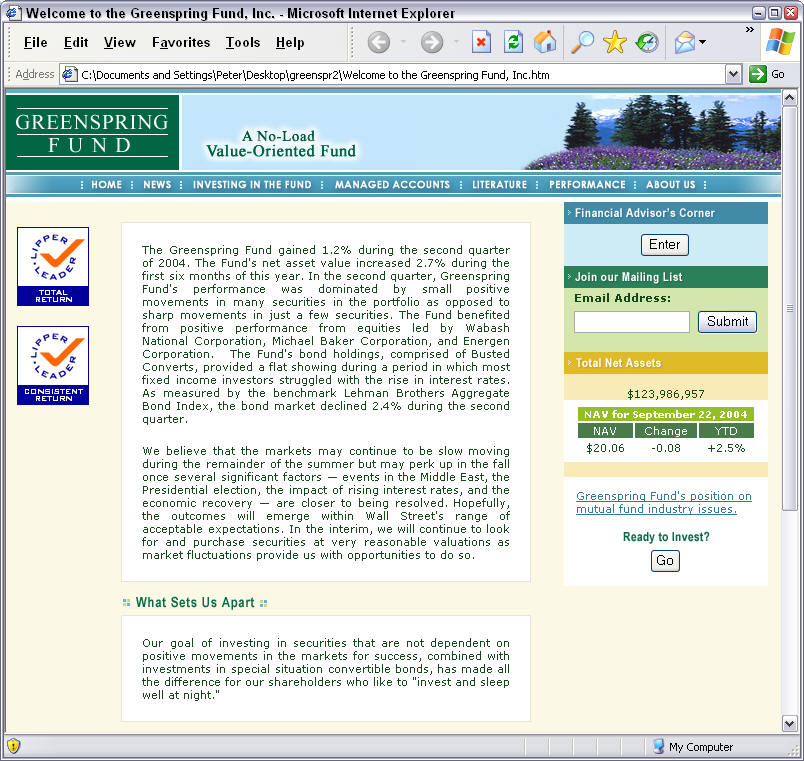Click the Financial Advisor's Corner heading
804x761 pixels.
click(x=645, y=213)
